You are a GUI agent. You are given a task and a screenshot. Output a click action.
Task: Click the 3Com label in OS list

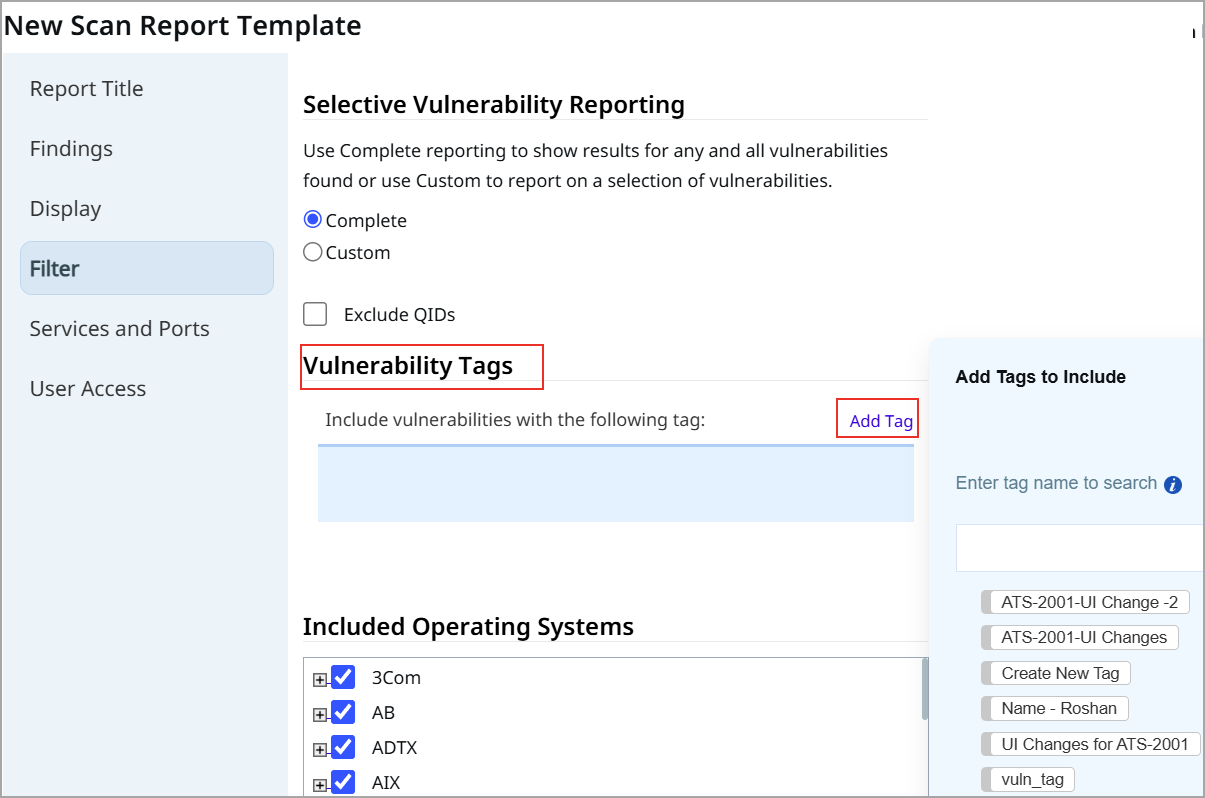[x=396, y=678]
